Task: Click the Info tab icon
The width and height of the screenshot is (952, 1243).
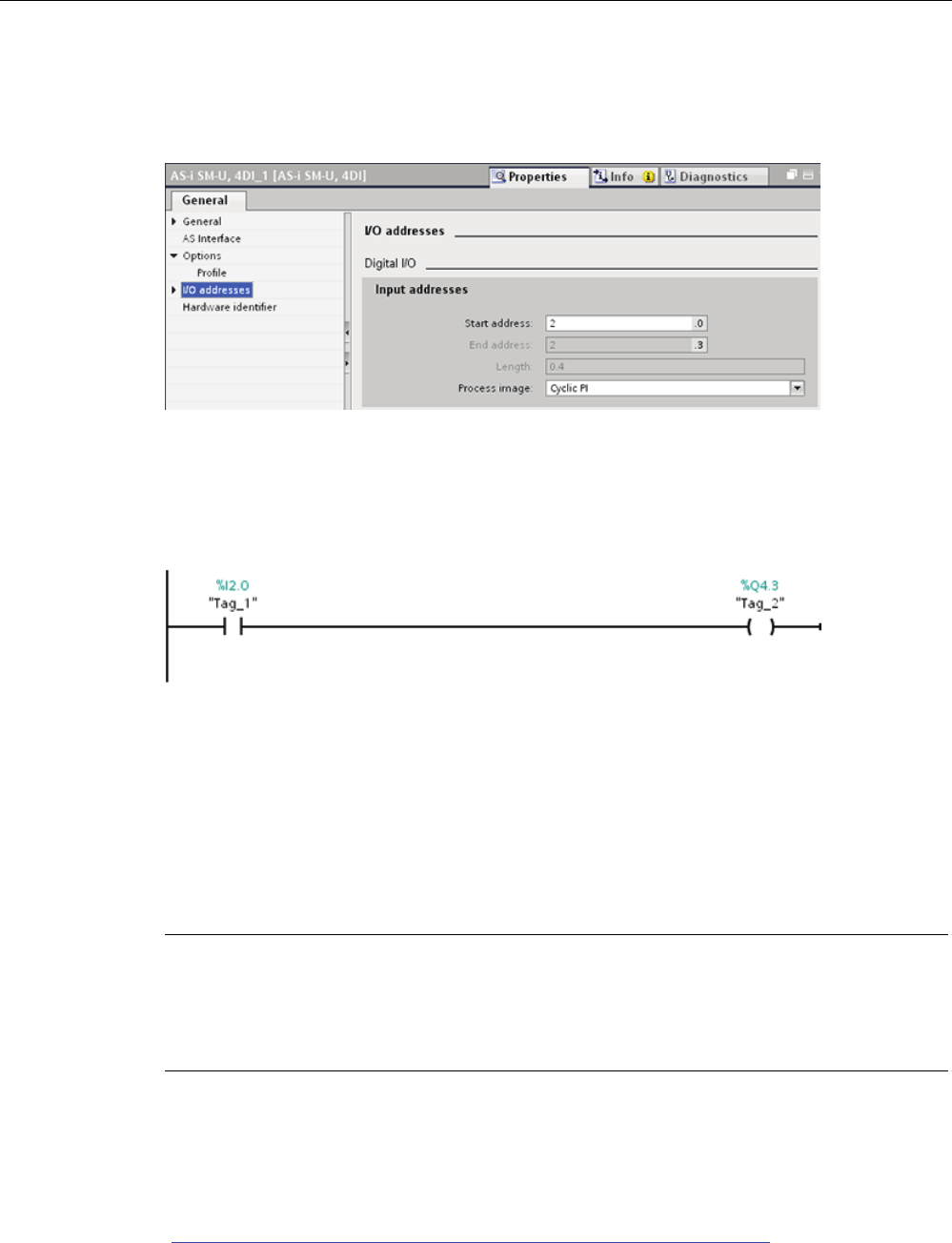Action: [x=600, y=176]
